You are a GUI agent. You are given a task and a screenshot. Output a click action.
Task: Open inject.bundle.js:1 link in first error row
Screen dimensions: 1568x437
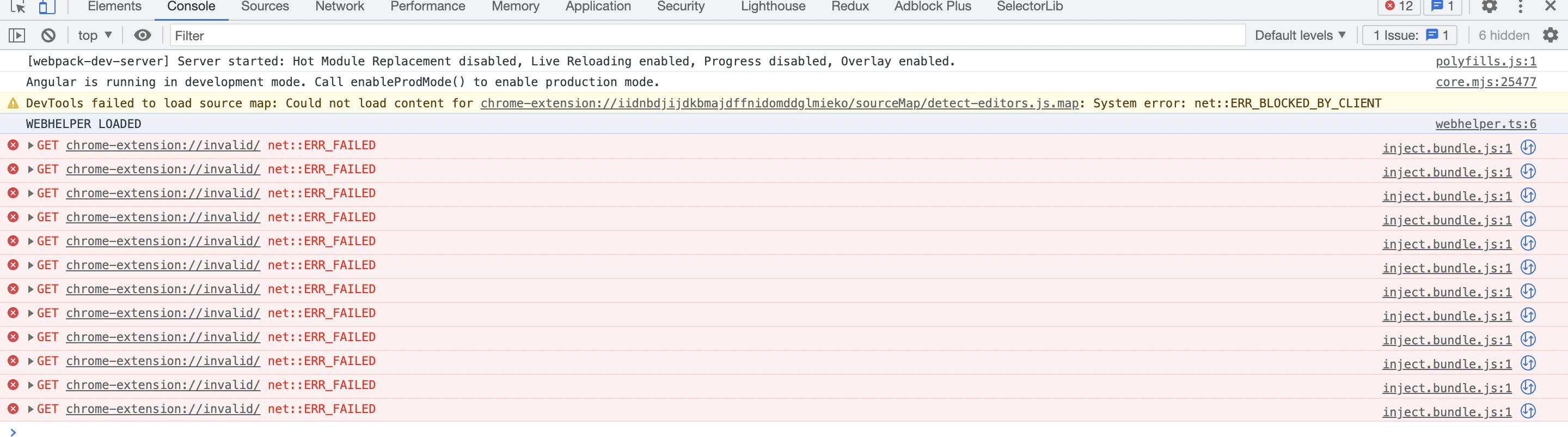click(1447, 148)
